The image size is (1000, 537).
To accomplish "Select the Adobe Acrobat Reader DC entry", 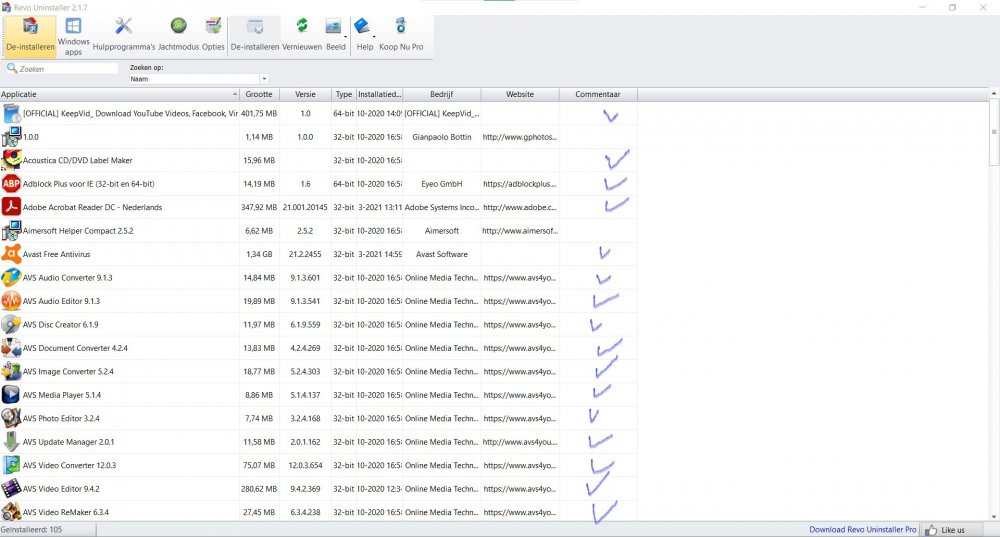I will coord(92,207).
